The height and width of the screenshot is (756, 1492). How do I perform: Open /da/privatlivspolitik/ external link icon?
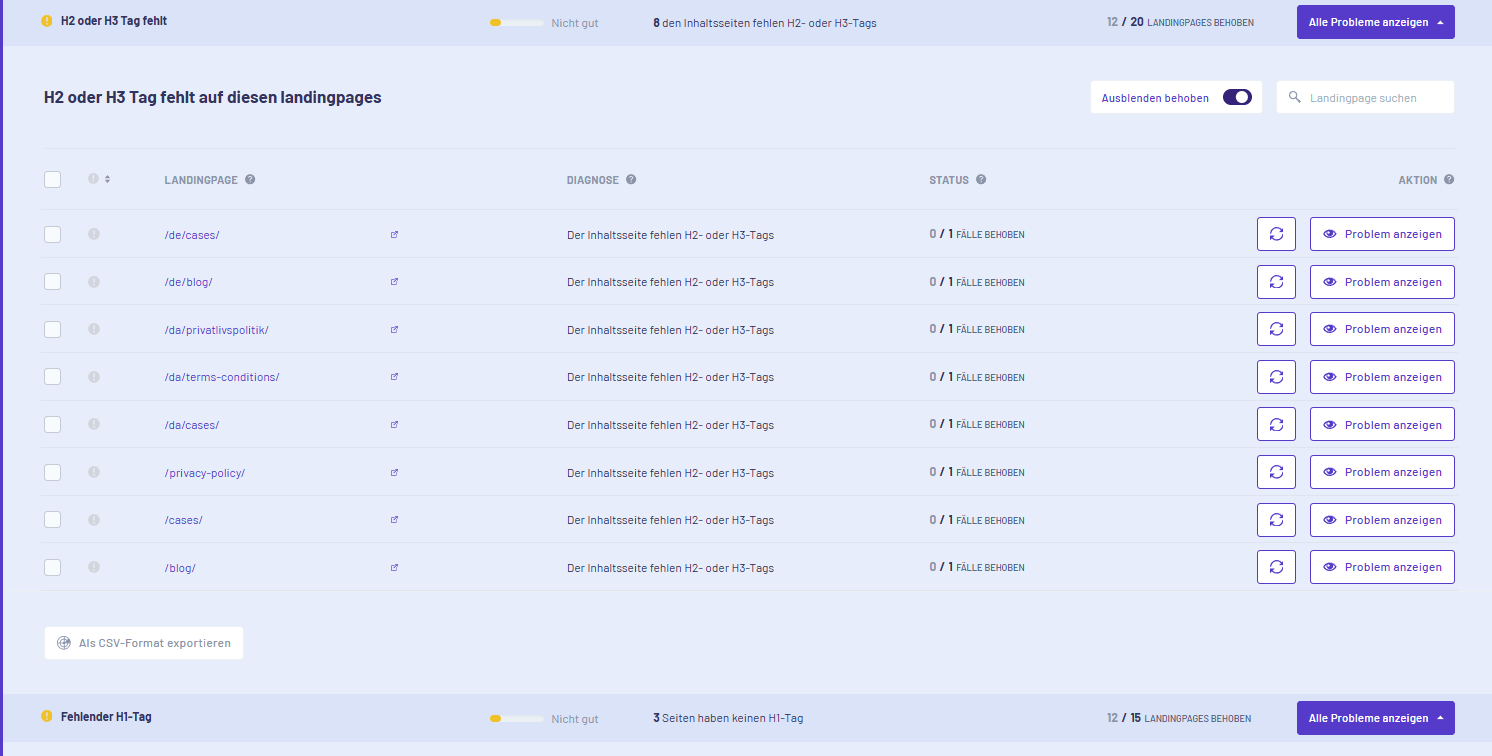pyautogui.click(x=394, y=330)
